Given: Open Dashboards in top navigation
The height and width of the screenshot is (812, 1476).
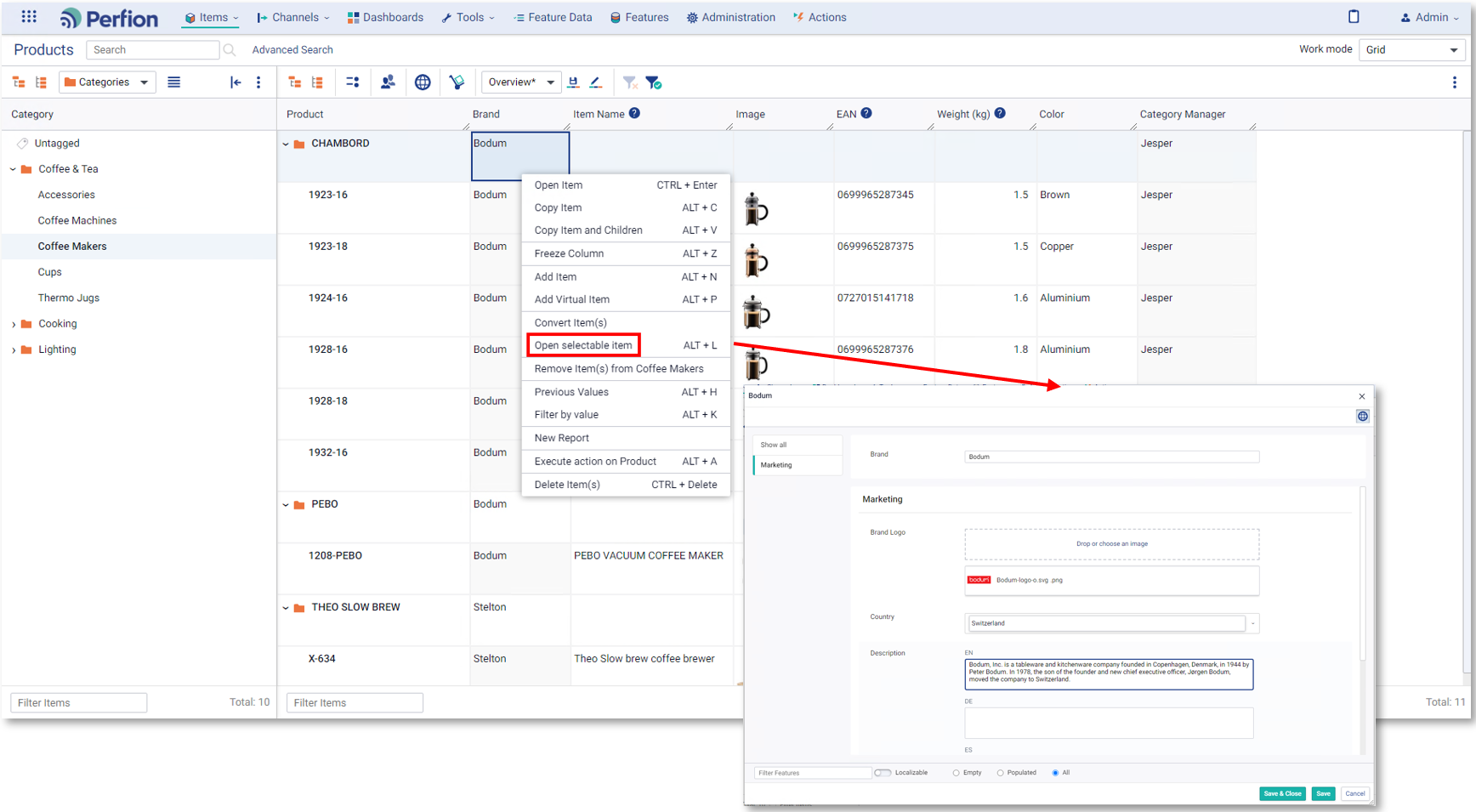Looking at the screenshot, I should [x=385, y=17].
